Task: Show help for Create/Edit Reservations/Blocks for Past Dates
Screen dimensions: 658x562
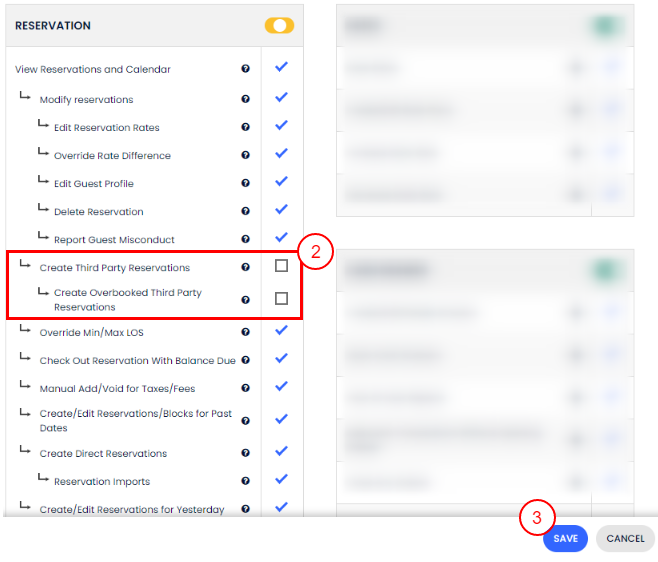Action: [245, 421]
